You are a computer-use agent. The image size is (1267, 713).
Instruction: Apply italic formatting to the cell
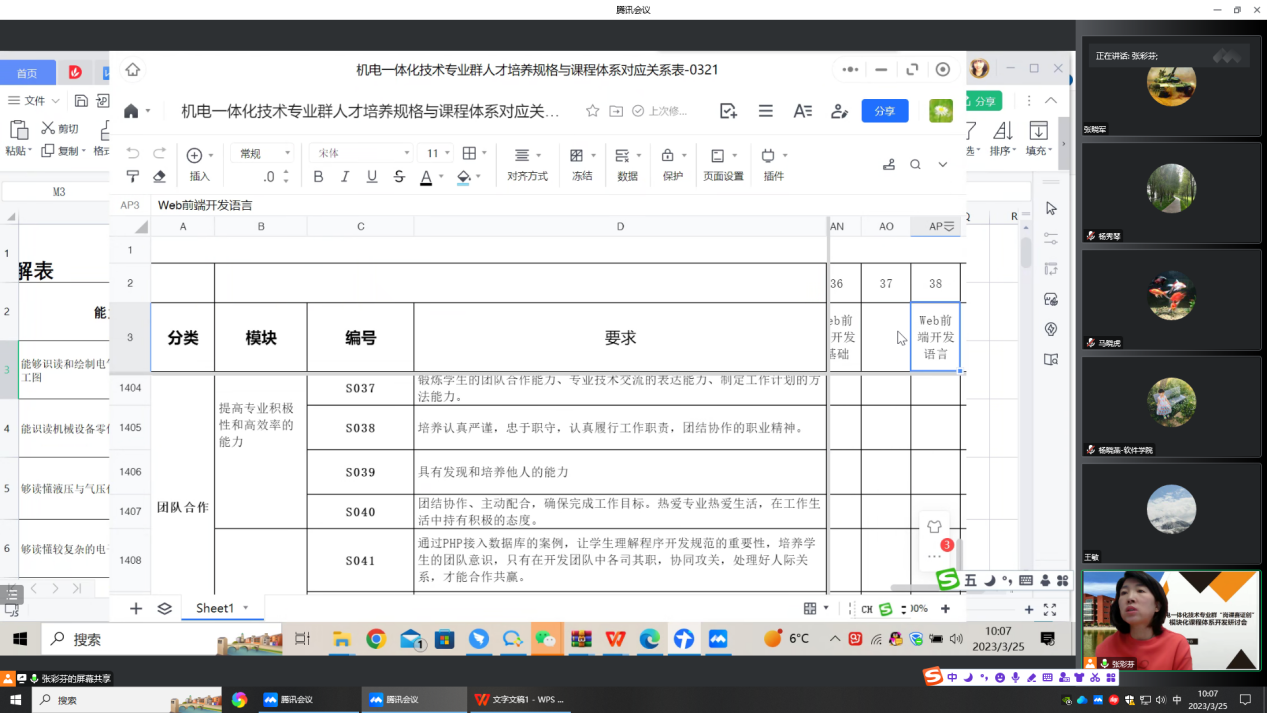(x=345, y=177)
